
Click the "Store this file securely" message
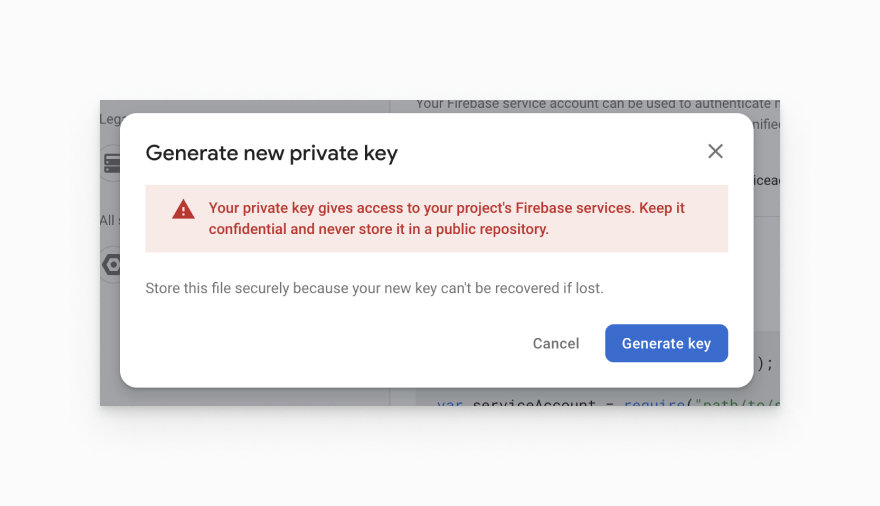[374, 288]
